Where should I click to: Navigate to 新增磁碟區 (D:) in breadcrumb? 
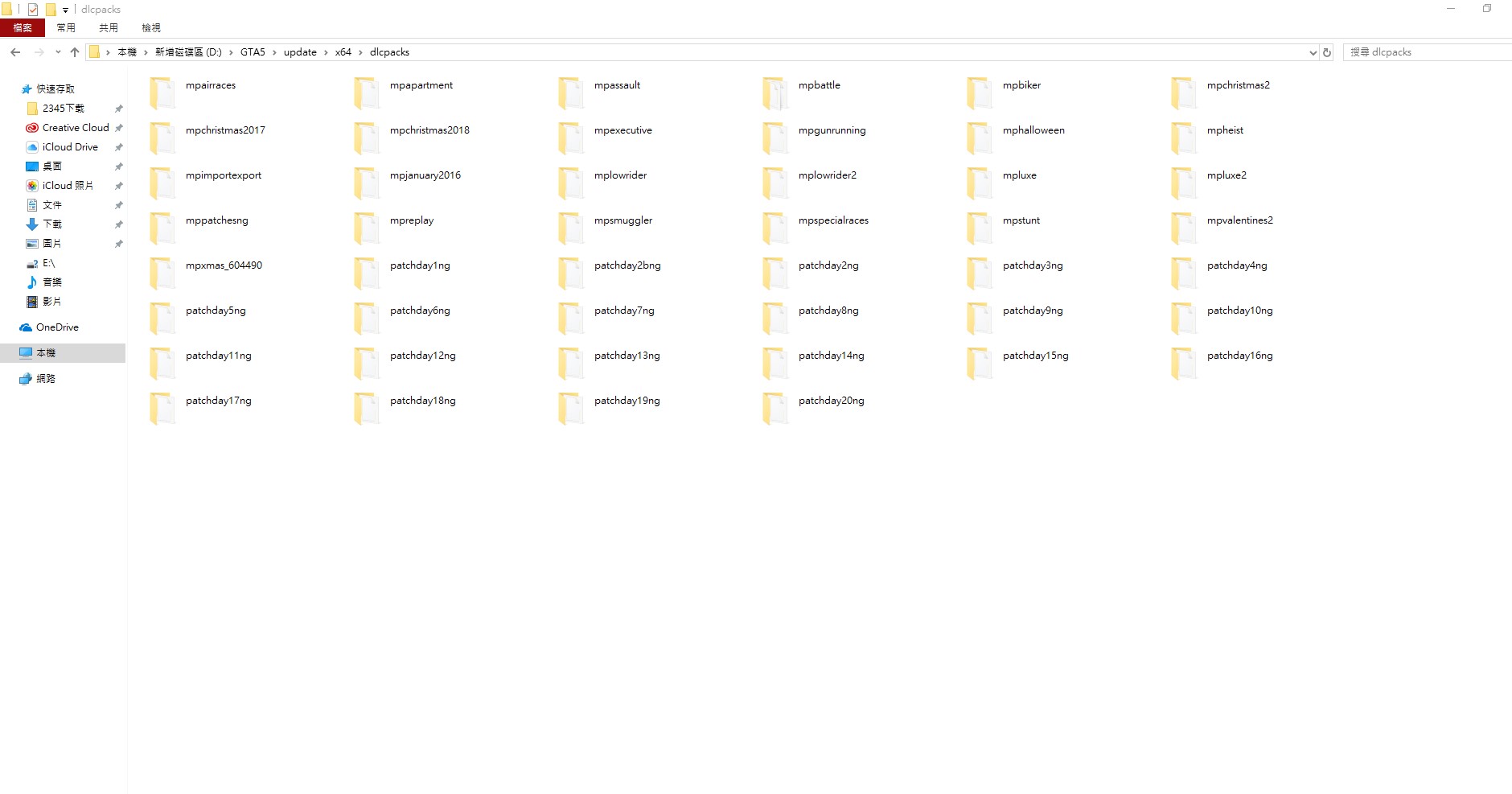(188, 52)
